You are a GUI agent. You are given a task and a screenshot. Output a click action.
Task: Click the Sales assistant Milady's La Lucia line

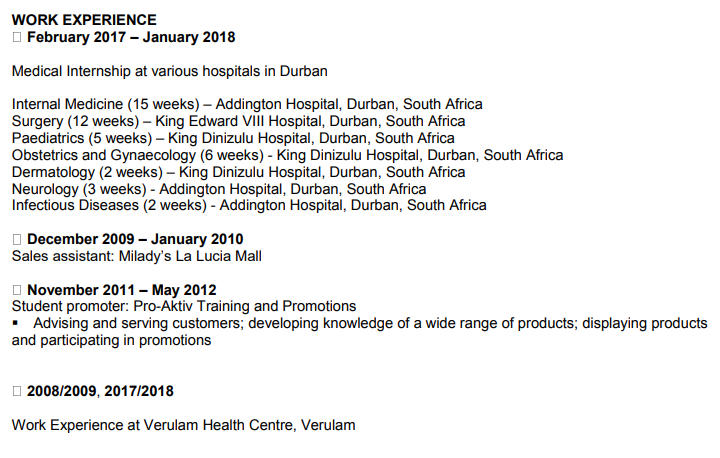click(x=137, y=256)
